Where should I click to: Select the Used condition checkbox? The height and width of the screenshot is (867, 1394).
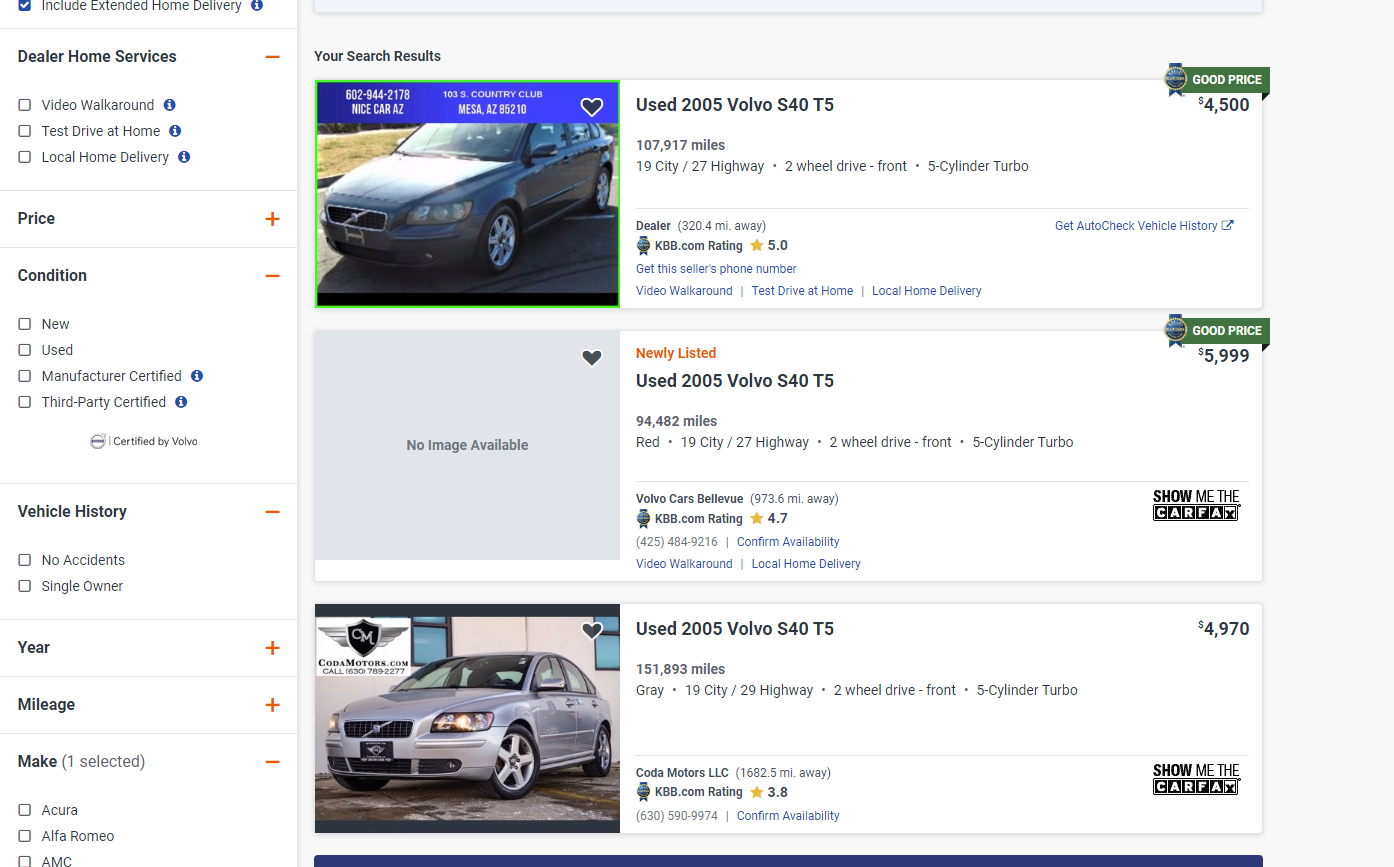pos(25,350)
